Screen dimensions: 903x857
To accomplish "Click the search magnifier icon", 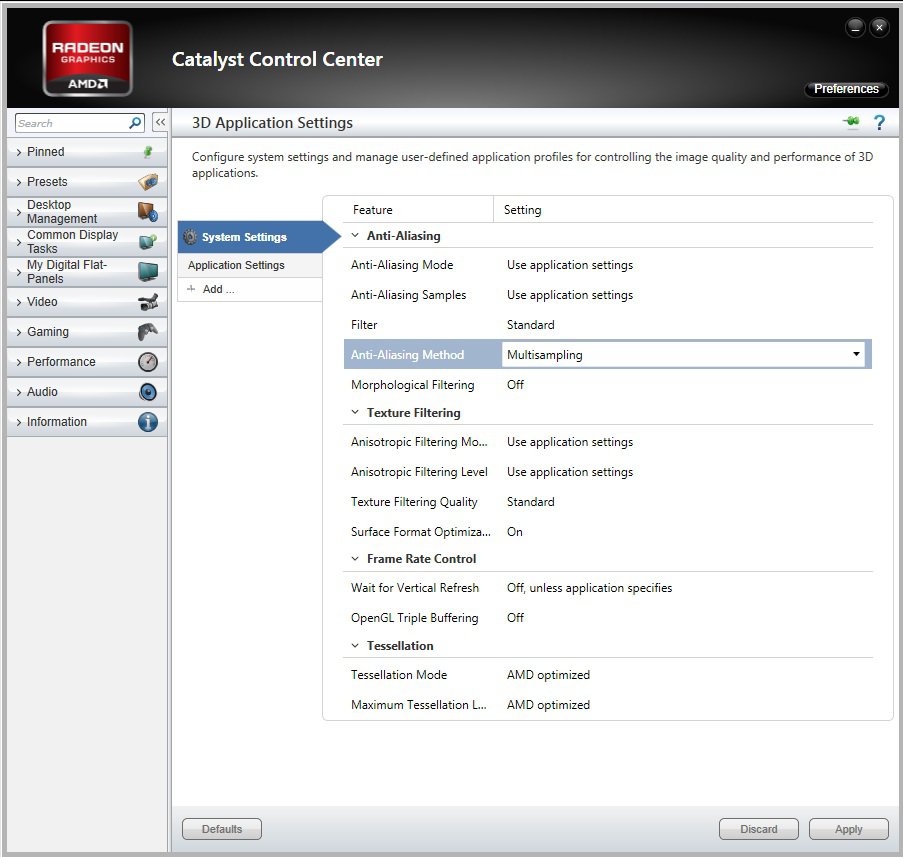I will pos(135,123).
